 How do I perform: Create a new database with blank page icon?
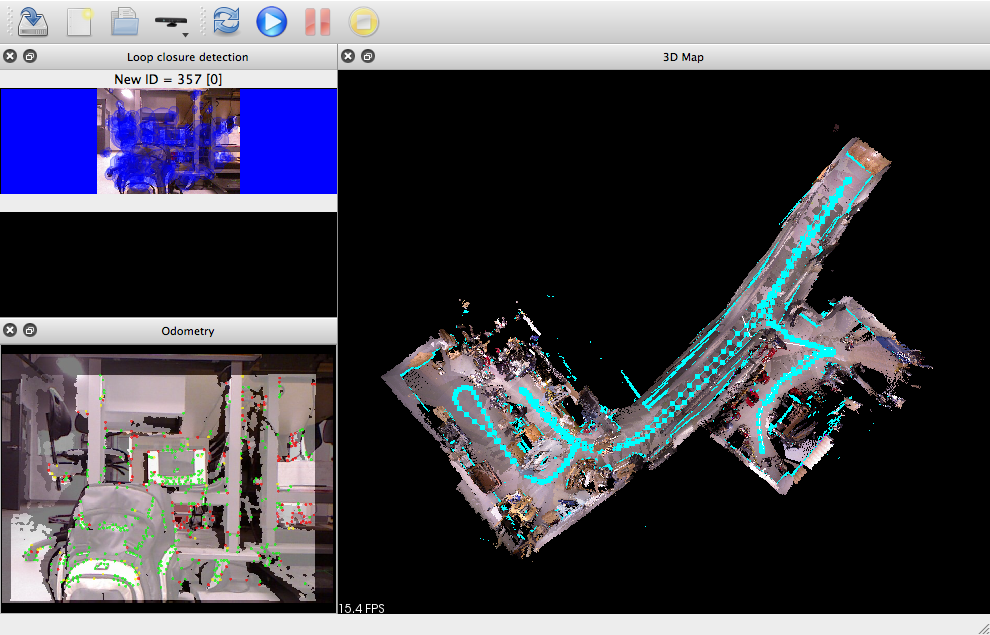tap(79, 21)
